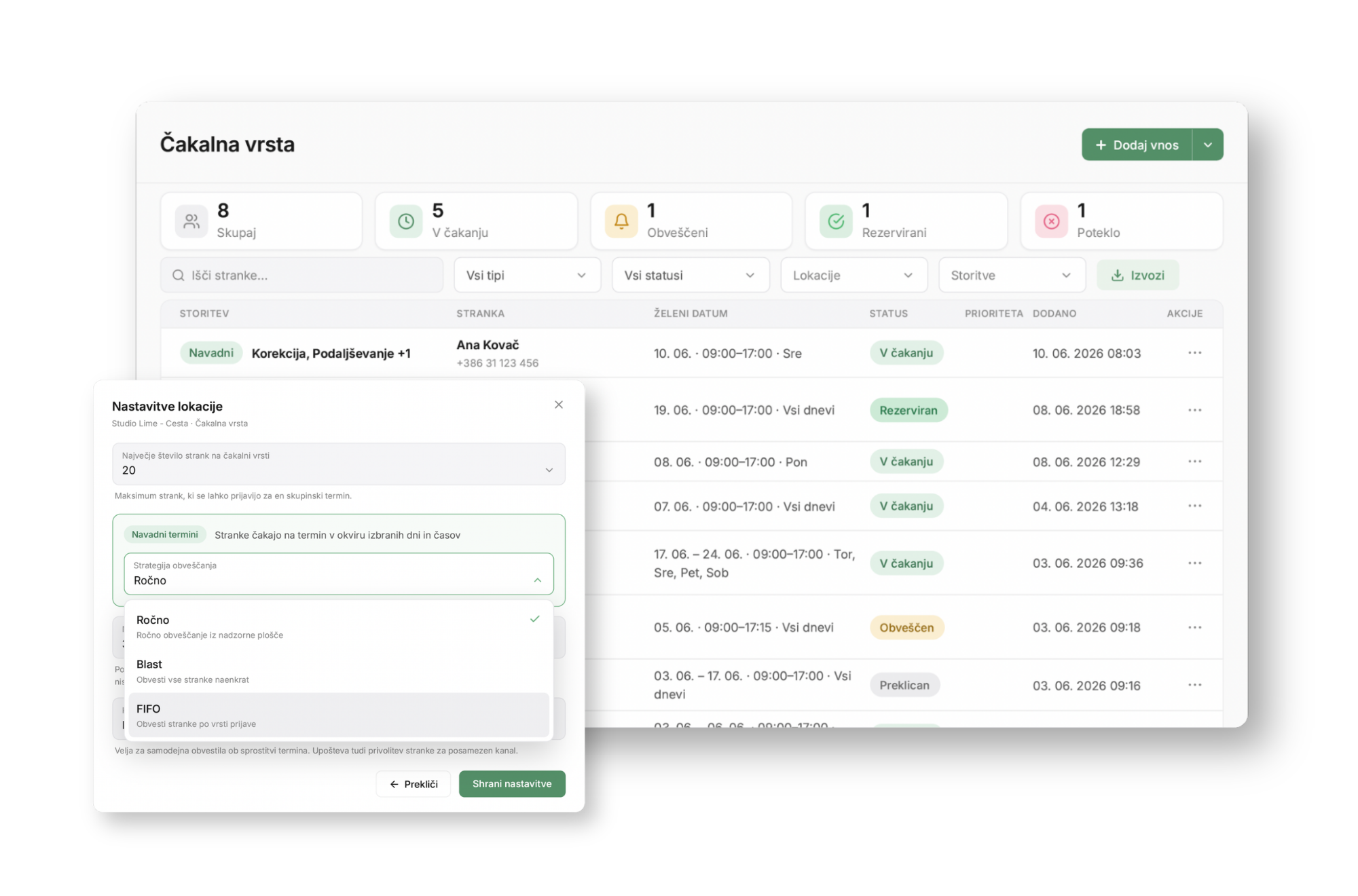
Task: Open the Vsi tipi filter dropdown
Action: point(527,275)
